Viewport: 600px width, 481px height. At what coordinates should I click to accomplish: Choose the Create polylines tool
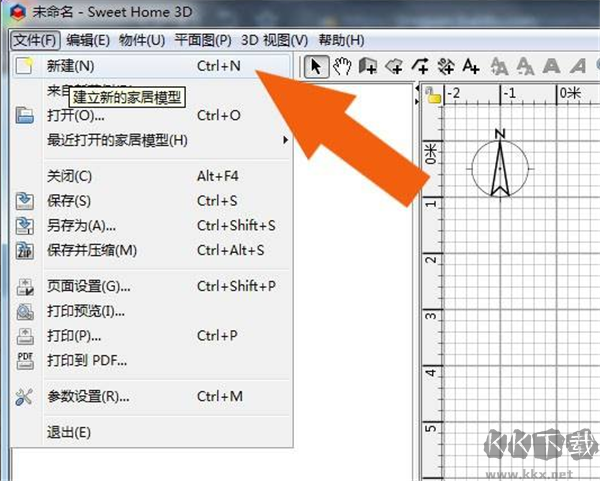click(420, 67)
